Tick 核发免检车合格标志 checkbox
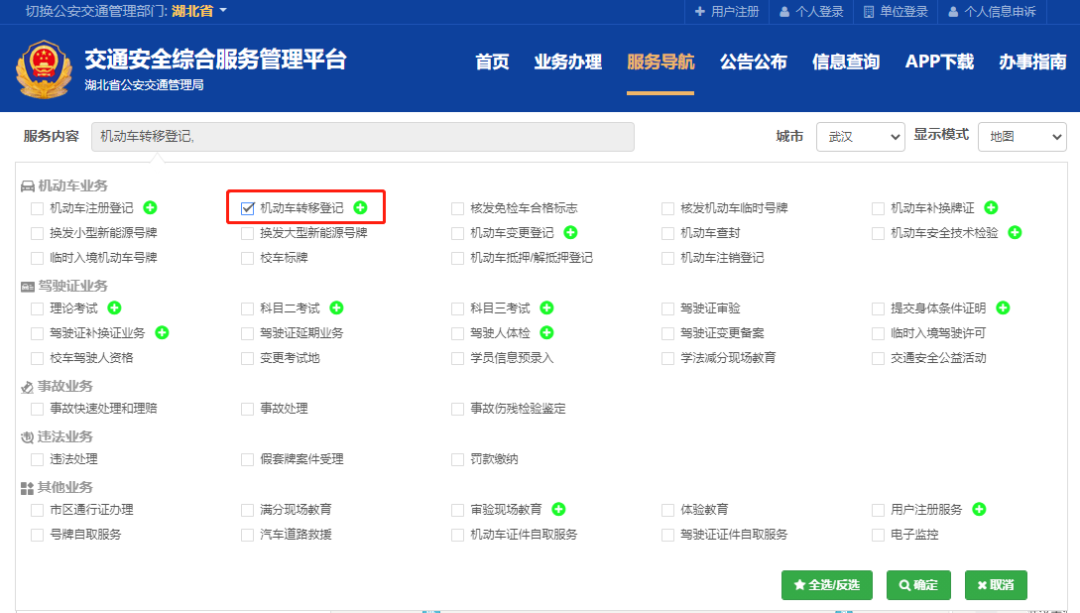Screen dimensions: 1080x613 pos(457,208)
